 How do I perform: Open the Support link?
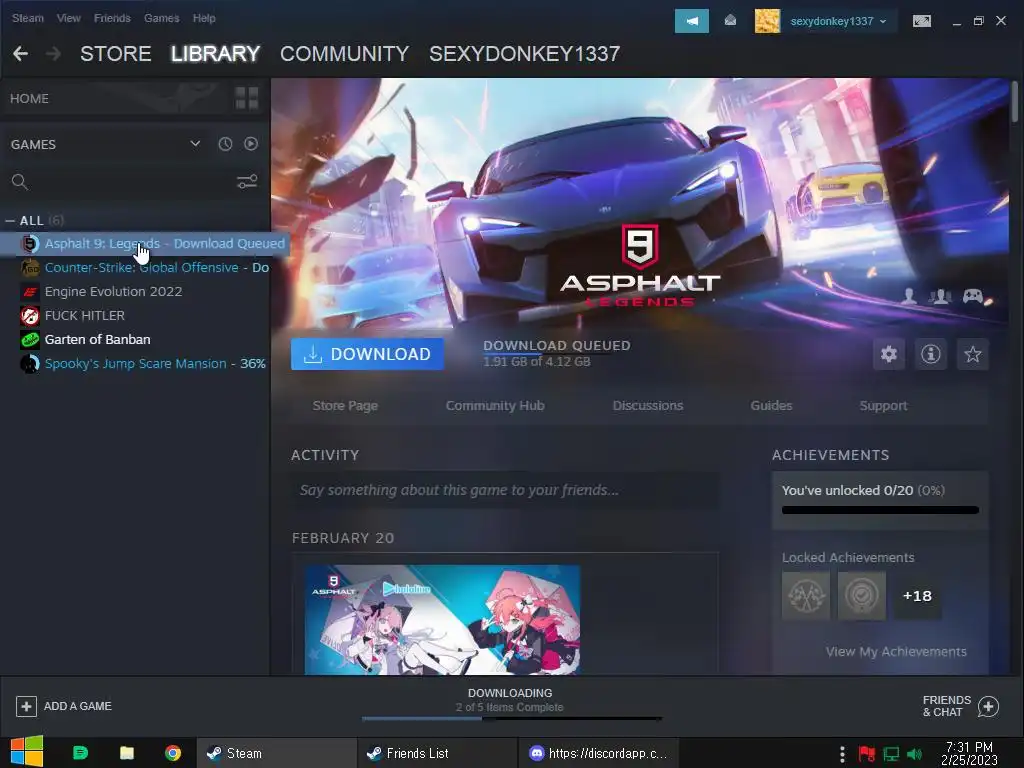coord(884,406)
